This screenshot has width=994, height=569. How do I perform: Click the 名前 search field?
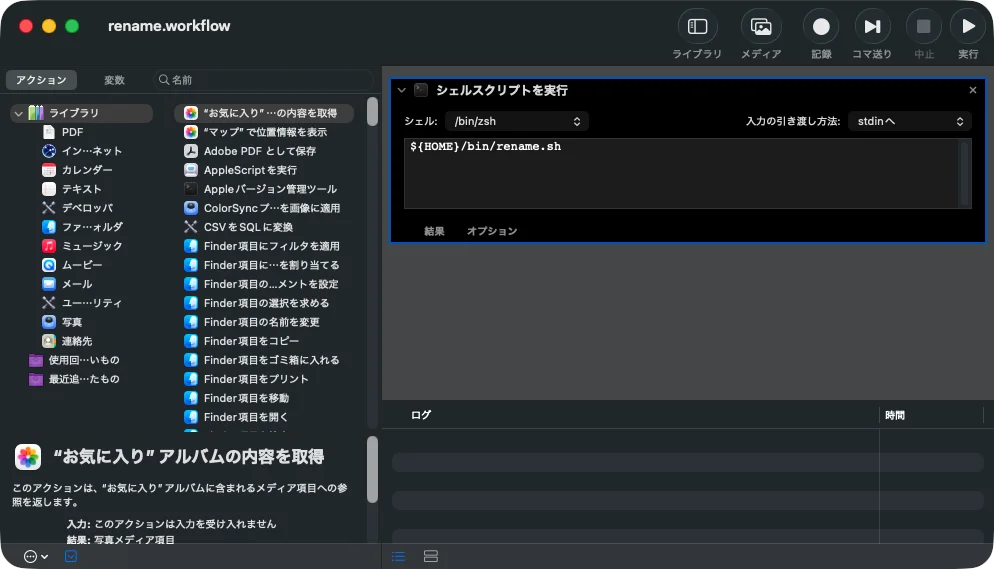(x=265, y=80)
